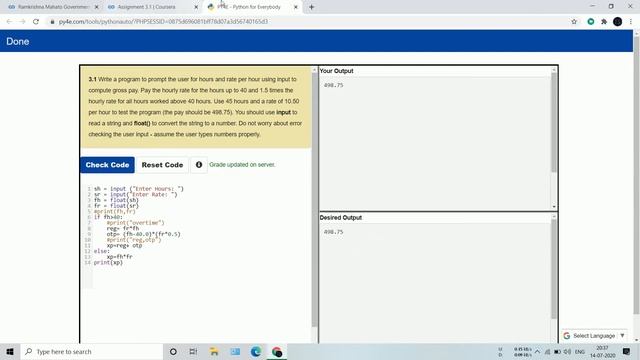Bookmark this page with star icon

click(x=574, y=22)
